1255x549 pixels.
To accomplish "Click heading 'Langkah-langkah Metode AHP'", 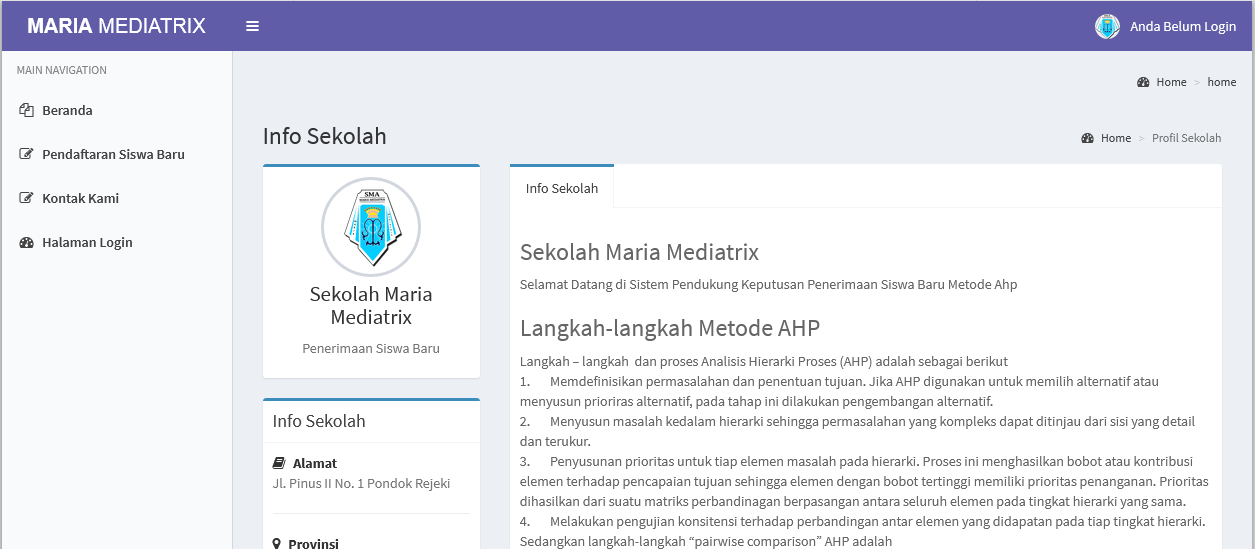I will 670,328.
